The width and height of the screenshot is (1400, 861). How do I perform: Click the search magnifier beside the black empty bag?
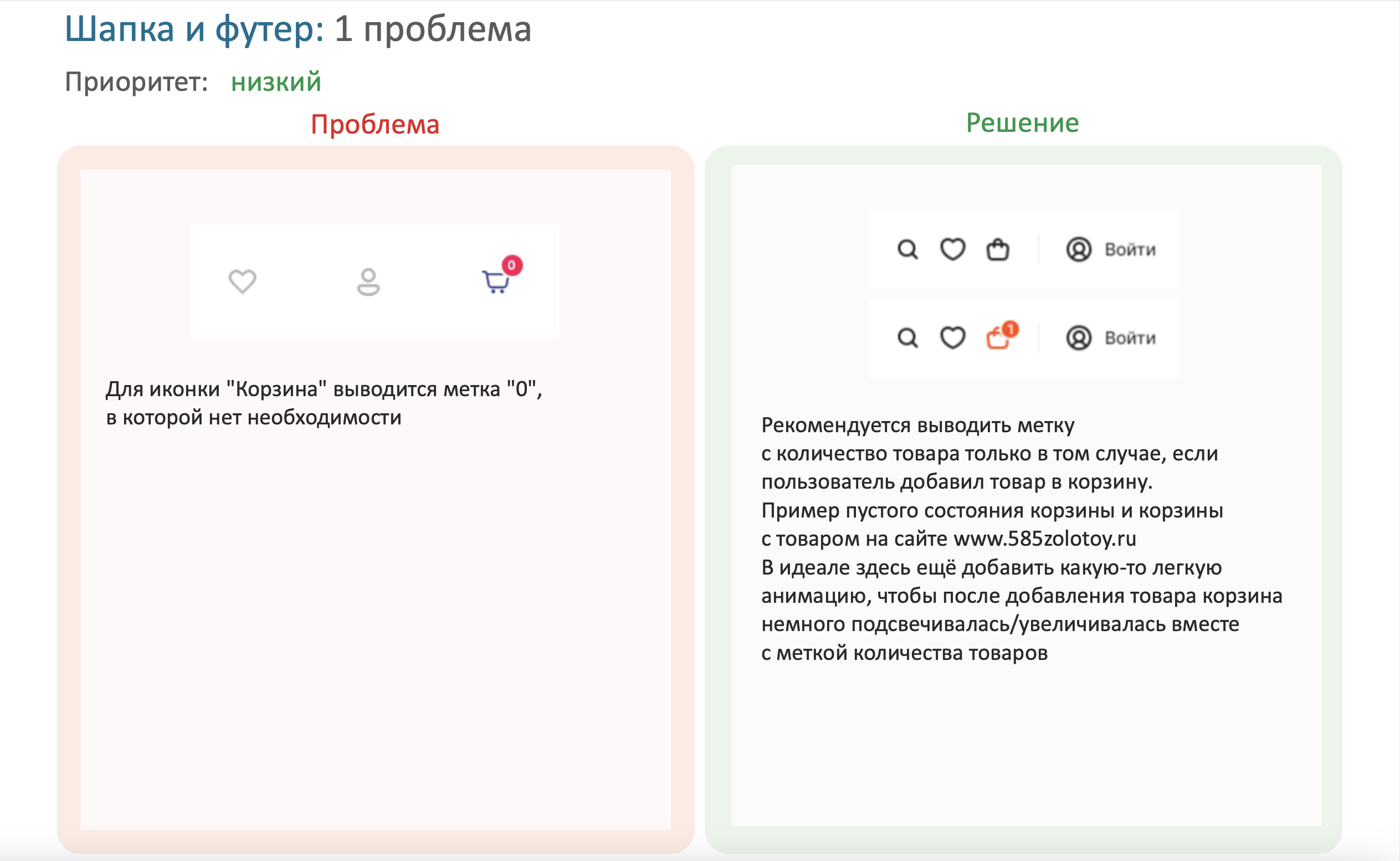(x=907, y=249)
